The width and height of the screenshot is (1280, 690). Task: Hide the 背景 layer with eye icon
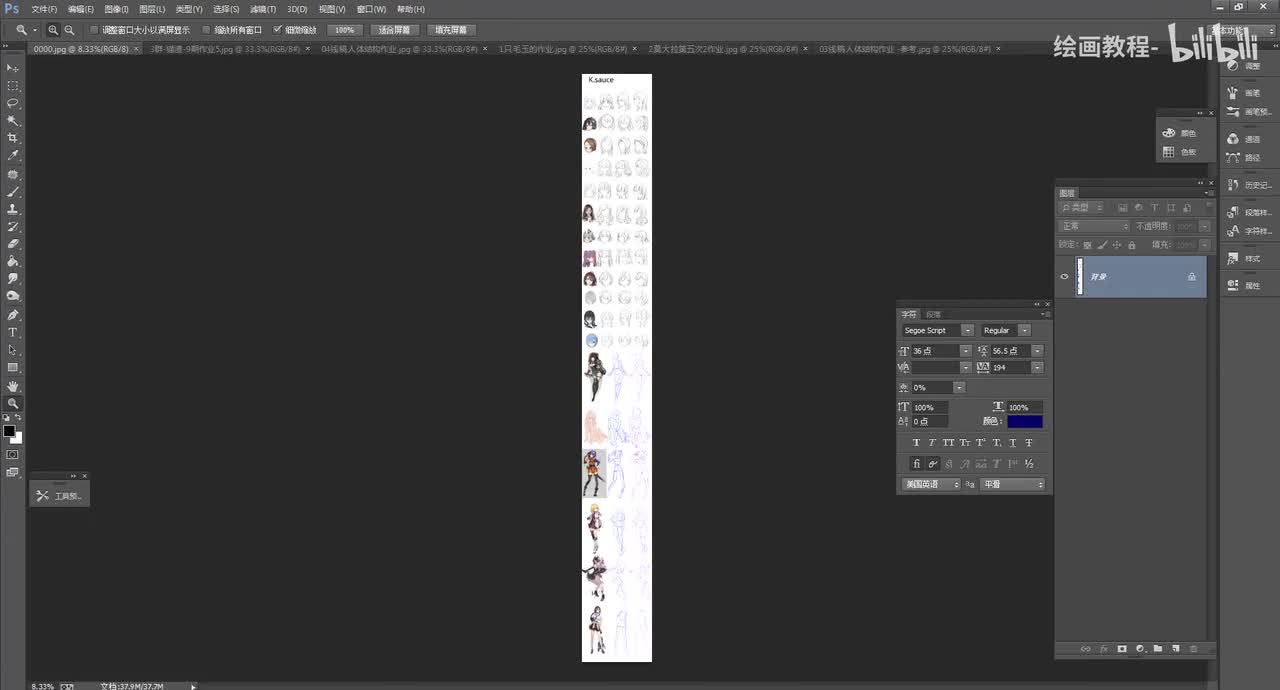pos(1064,276)
